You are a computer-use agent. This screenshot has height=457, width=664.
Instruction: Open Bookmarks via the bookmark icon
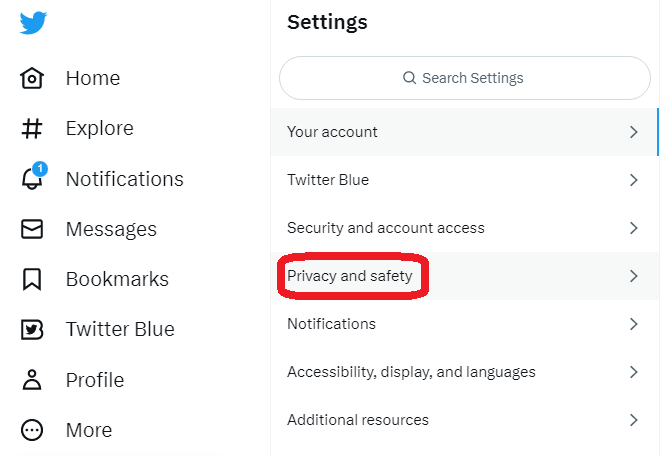click(32, 279)
